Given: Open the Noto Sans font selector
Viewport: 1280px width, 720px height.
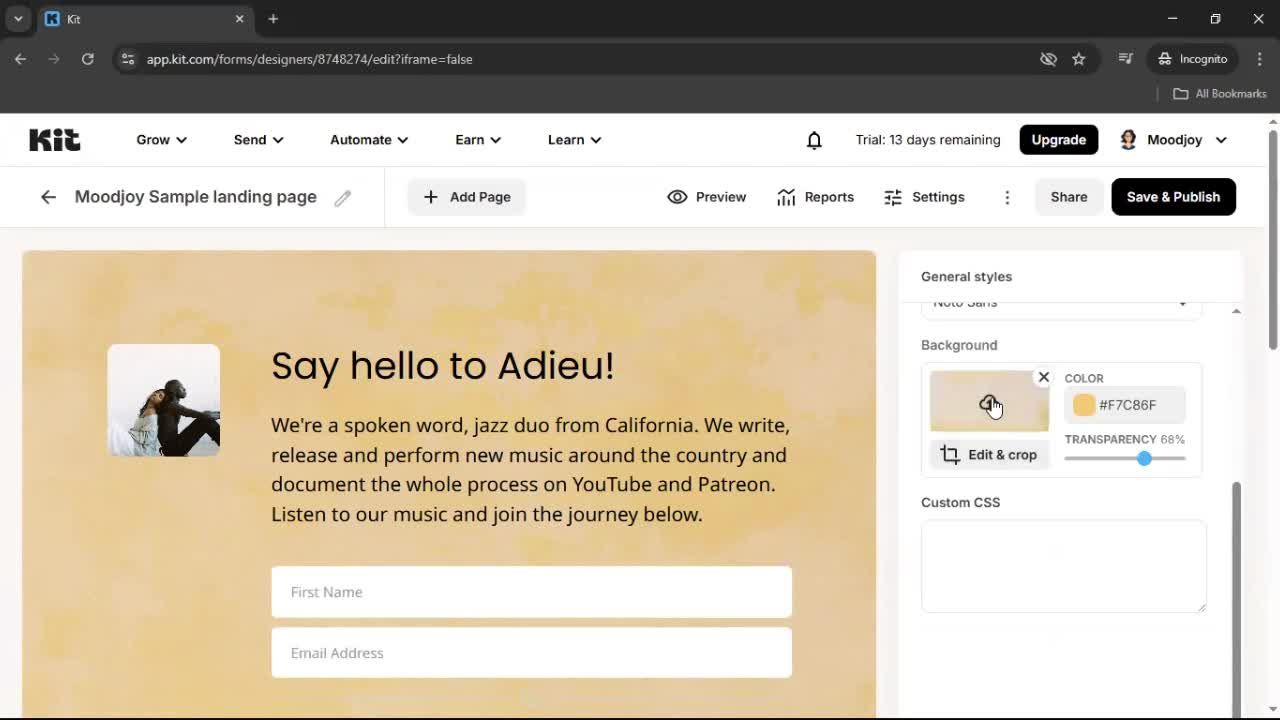Looking at the screenshot, I should [1060, 303].
